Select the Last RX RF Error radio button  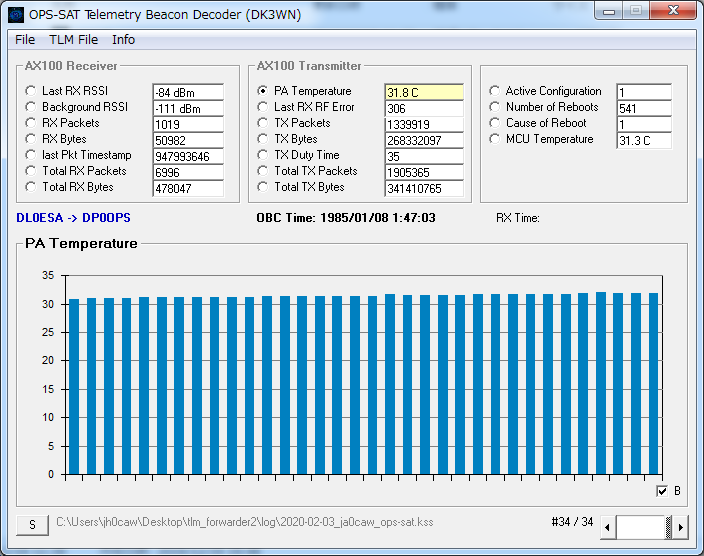[263, 107]
